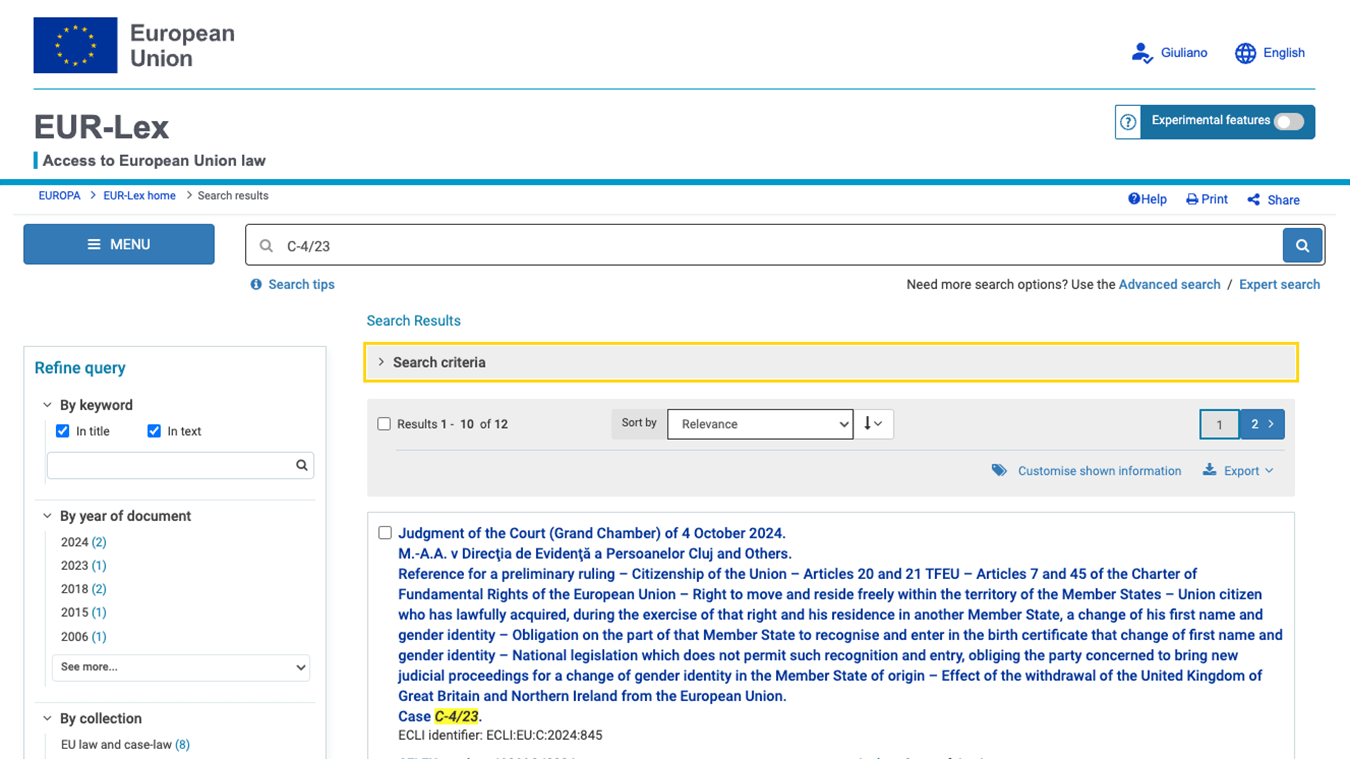Click the Customise shown information tags icon

tap(999, 470)
